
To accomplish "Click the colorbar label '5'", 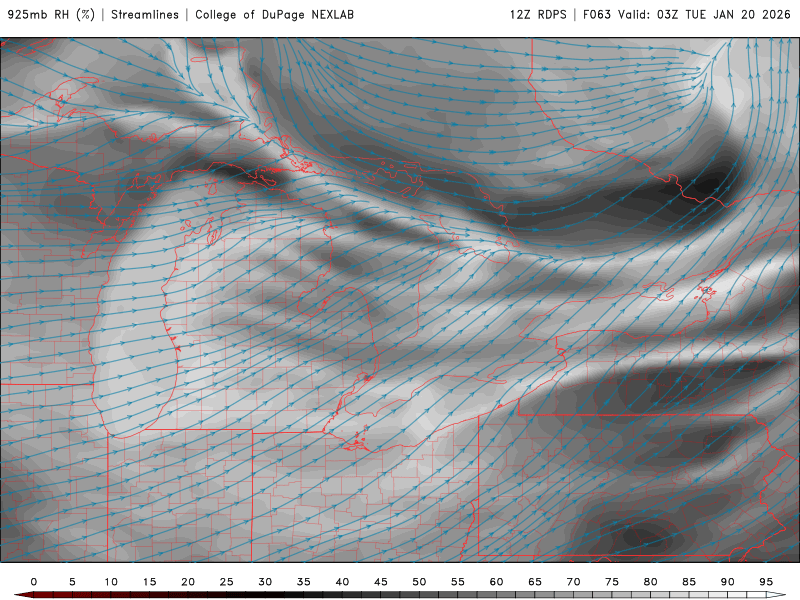I will pos(72,582).
